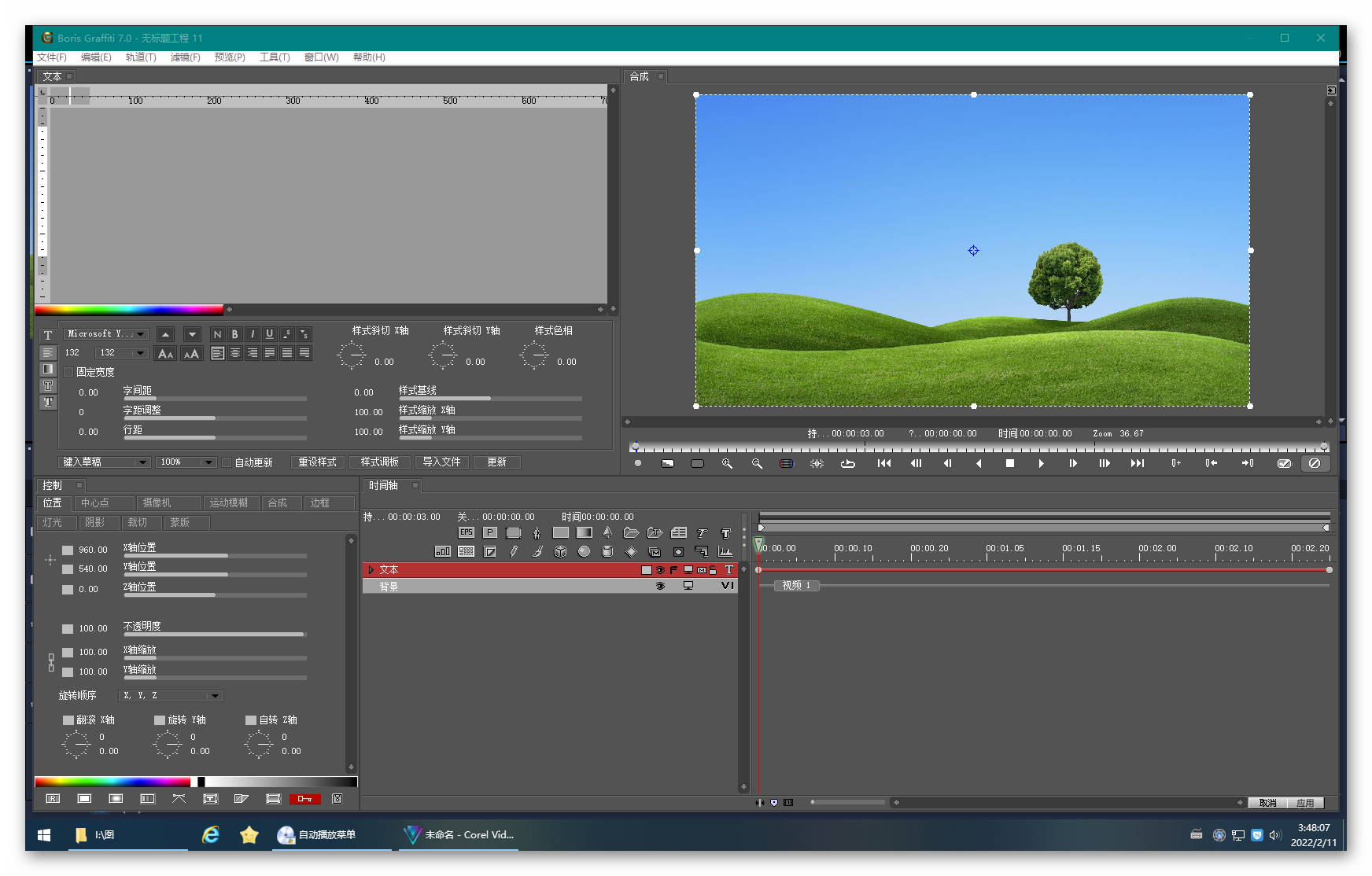This screenshot has width=1372, height=876.
Task: Click the diamond shape icon in timeline toolbar
Action: point(631,551)
